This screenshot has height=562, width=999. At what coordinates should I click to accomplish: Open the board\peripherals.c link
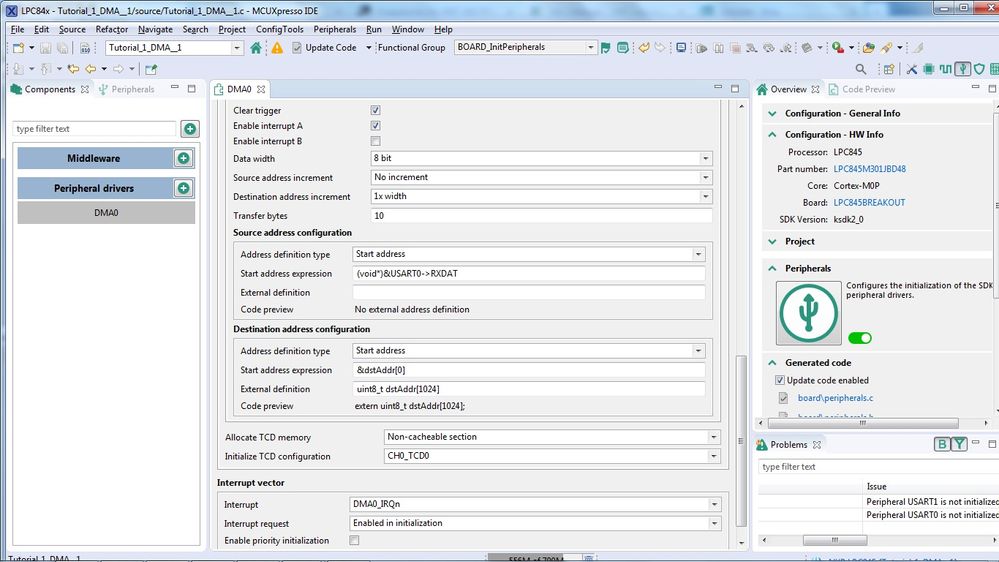pyautogui.click(x=835, y=398)
